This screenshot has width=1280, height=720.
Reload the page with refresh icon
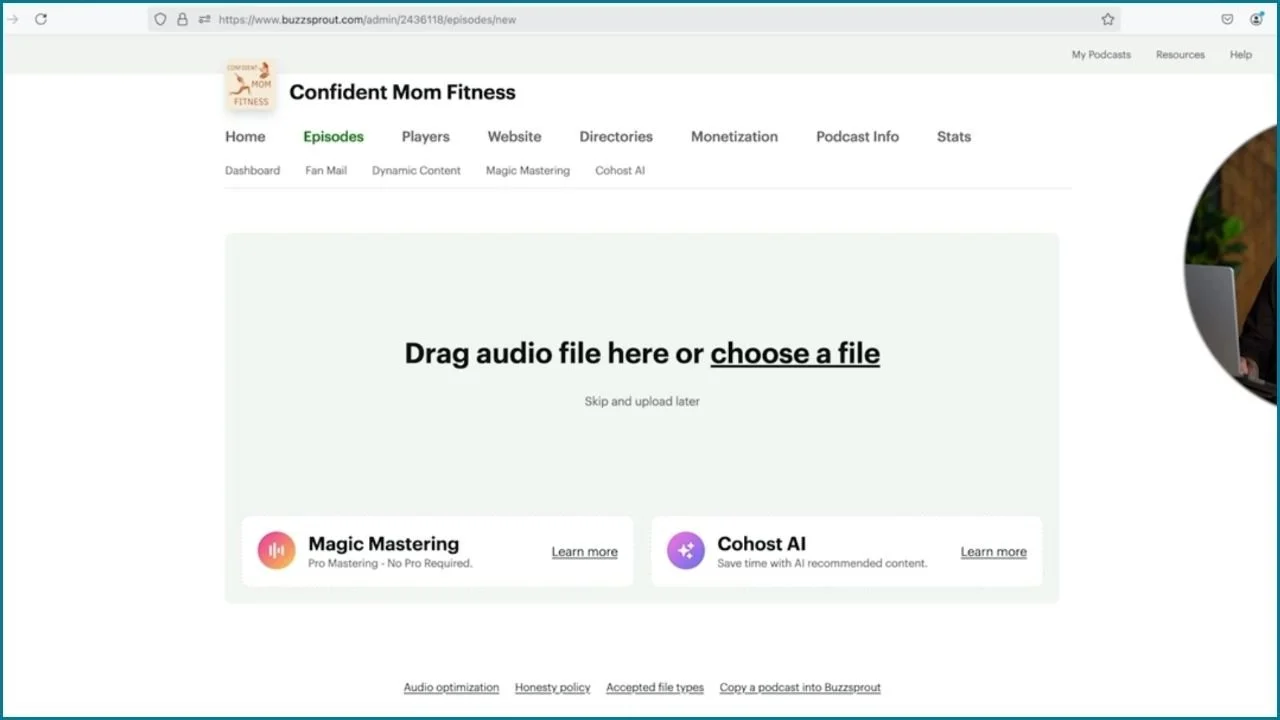pyautogui.click(x=41, y=19)
